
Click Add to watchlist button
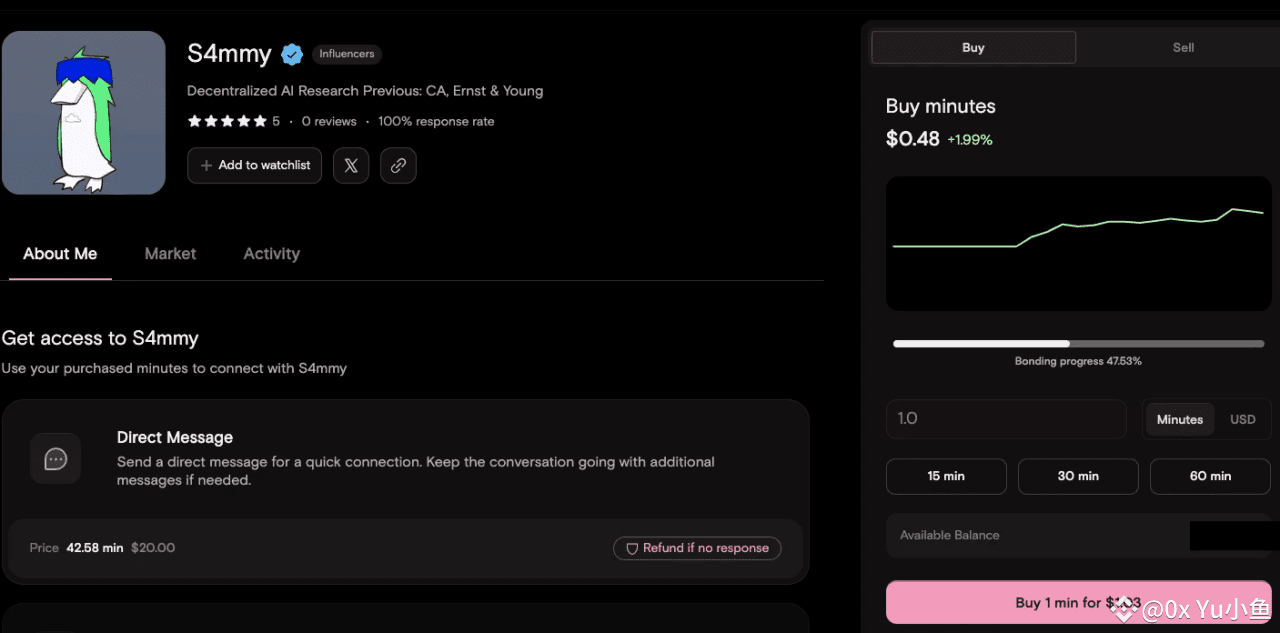pyautogui.click(x=255, y=166)
